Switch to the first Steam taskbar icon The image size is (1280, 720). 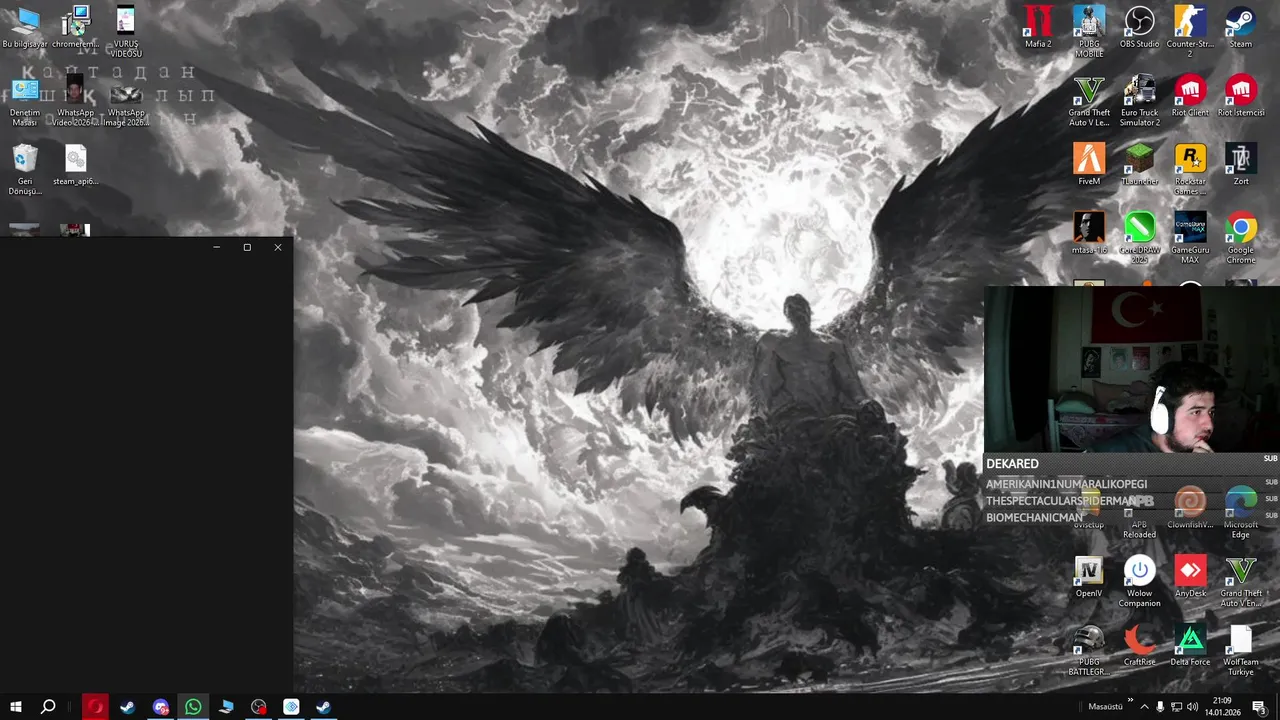point(128,707)
